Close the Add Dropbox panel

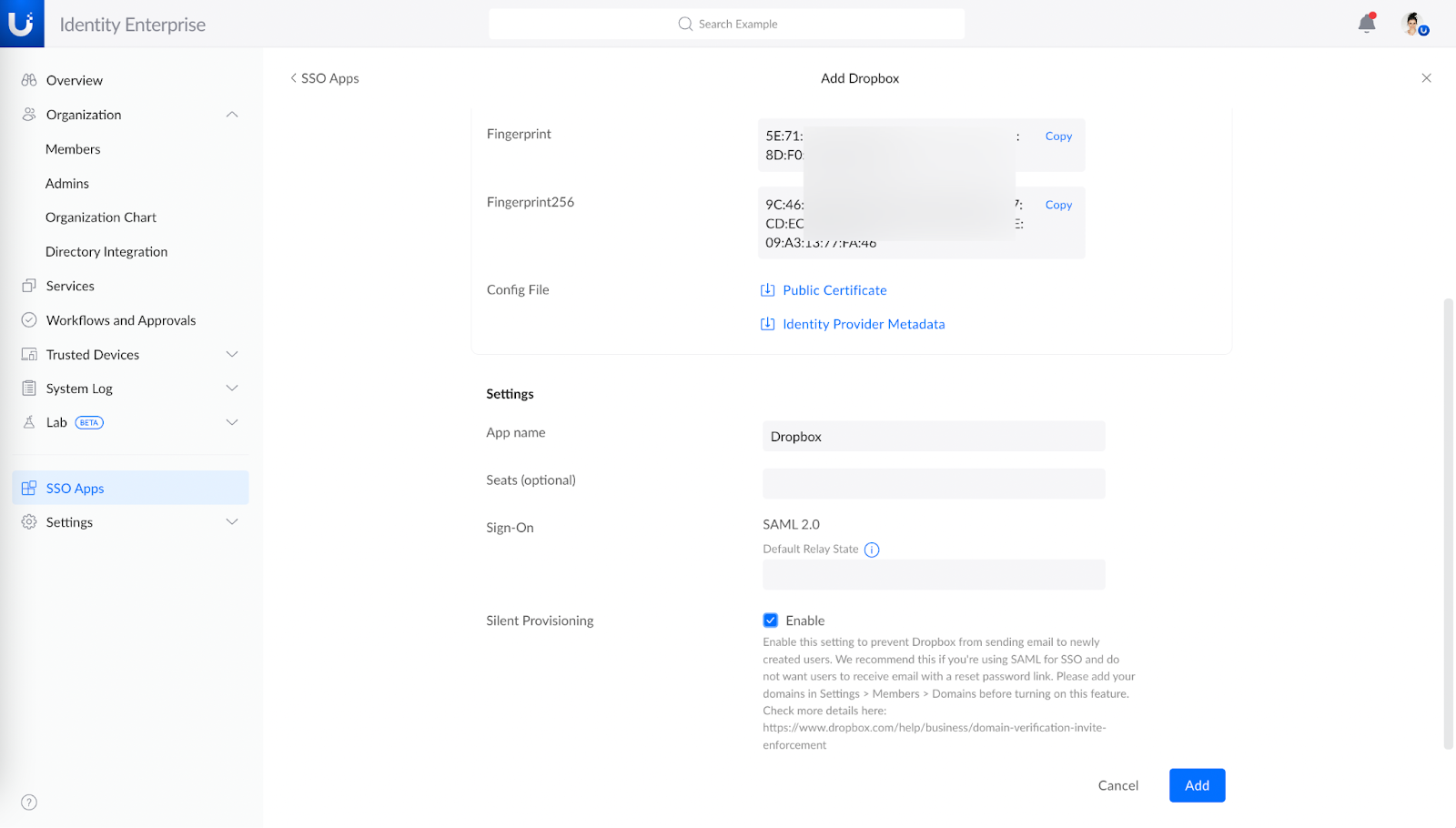(x=1426, y=78)
